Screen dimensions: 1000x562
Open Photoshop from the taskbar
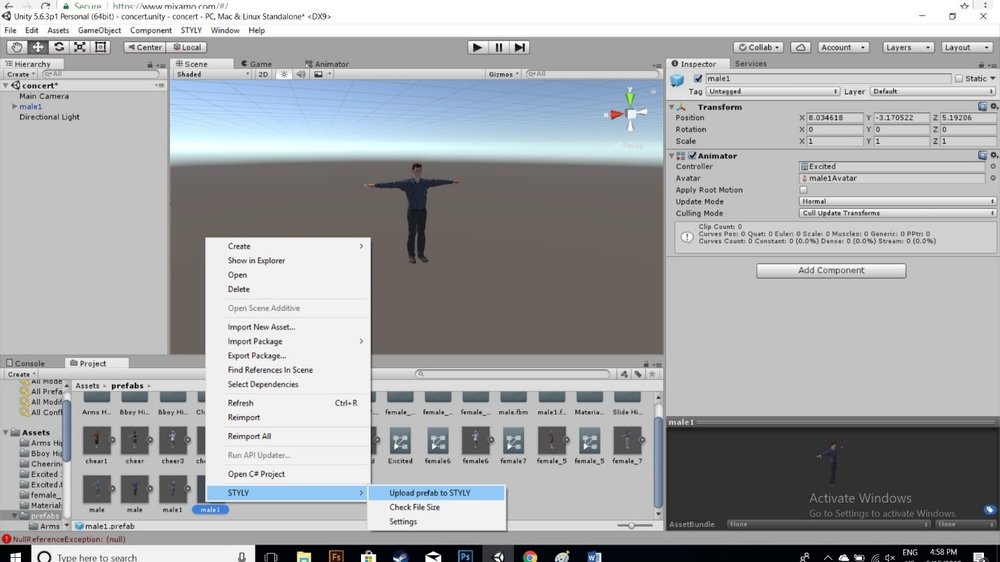[465, 556]
